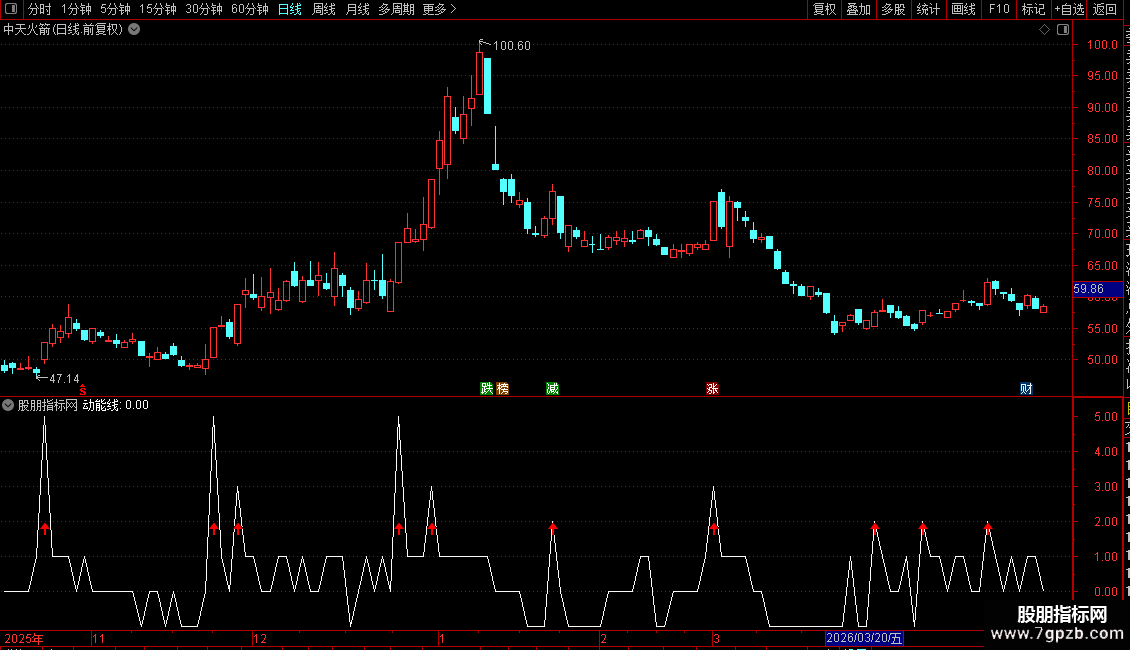The width and height of the screenshot is (1130, 650).
Task: Switch to the 周线 weekly period
Action: click(324, 9)
